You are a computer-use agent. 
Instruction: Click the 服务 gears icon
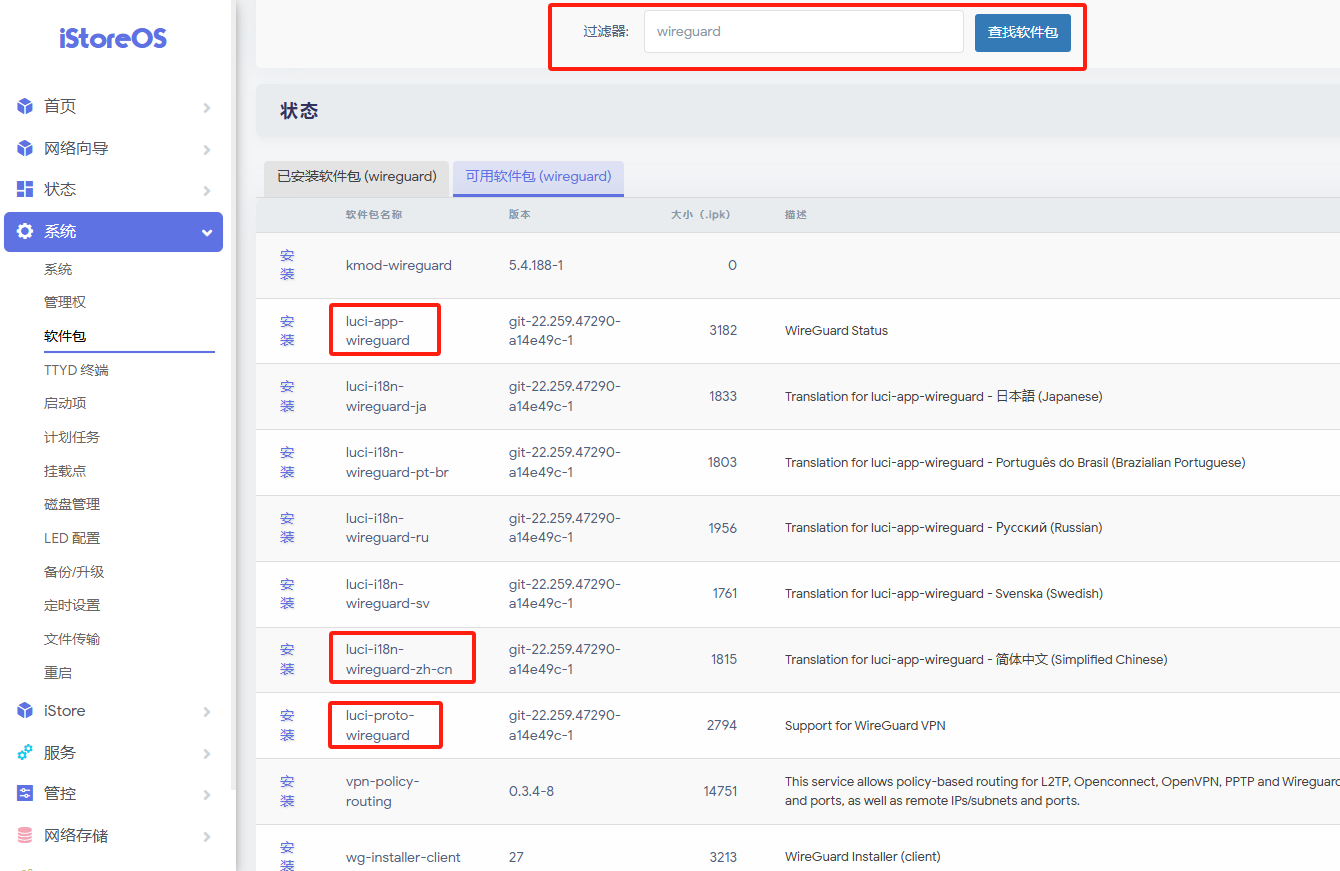25,753
